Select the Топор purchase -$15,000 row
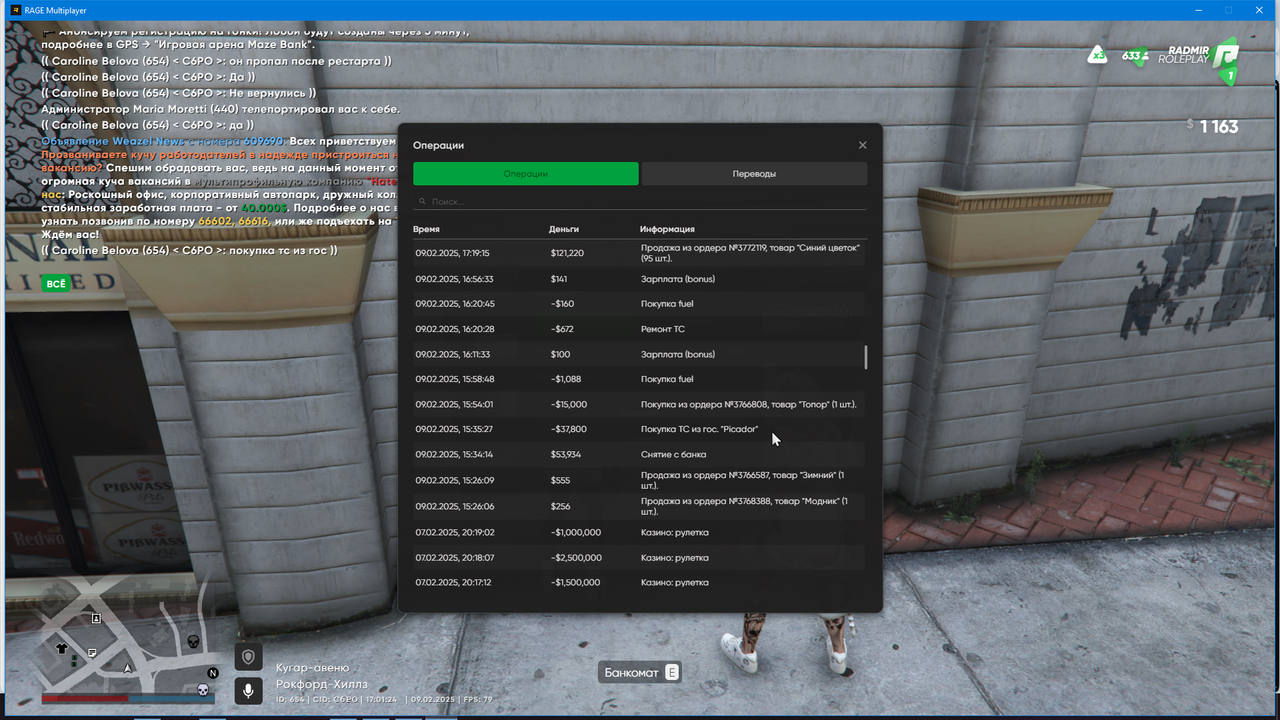Image resolution: width=1280 pixels, height=720 pixels. pos(640,404)
